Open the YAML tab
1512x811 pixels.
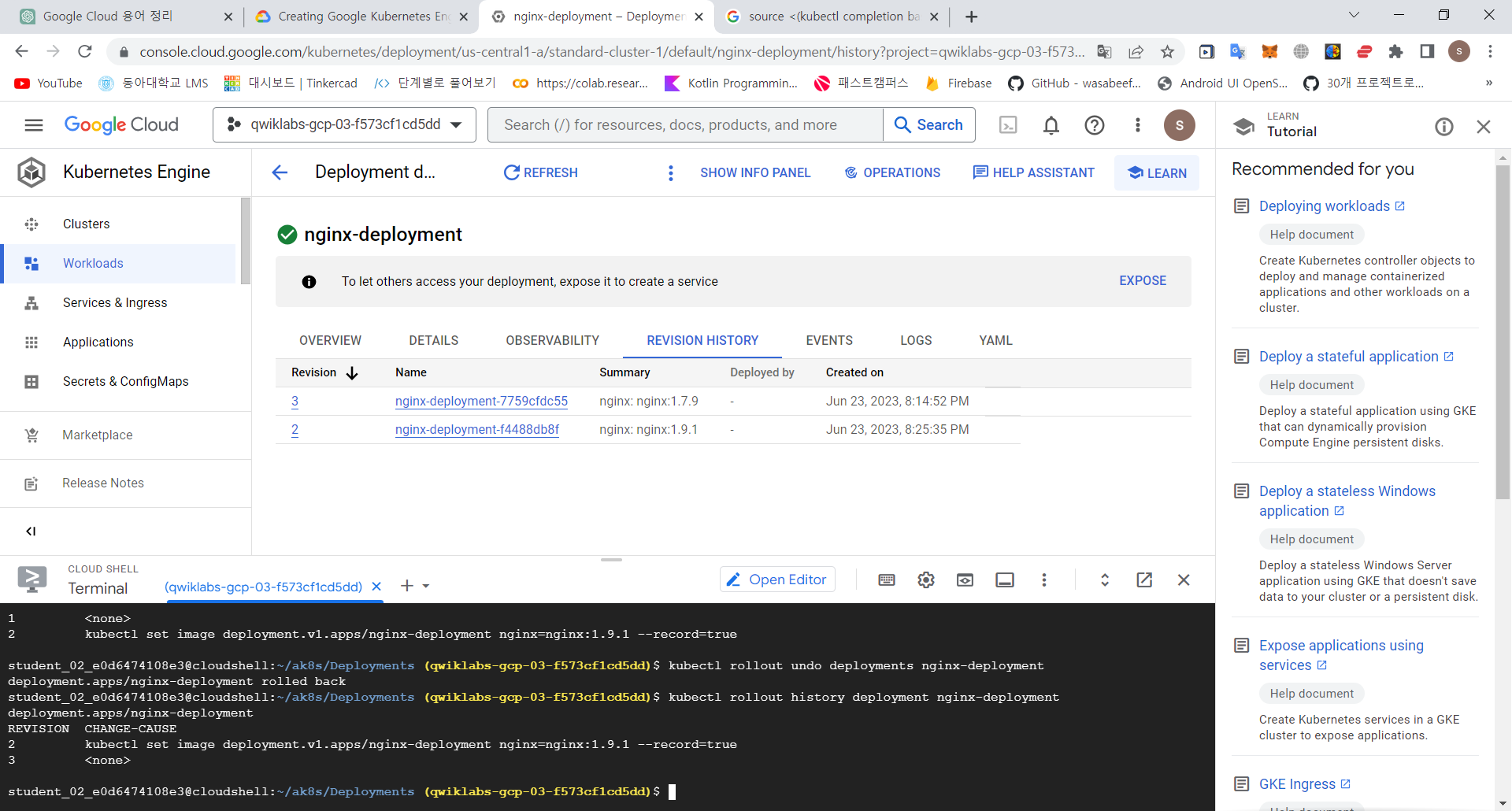(995, 341)
